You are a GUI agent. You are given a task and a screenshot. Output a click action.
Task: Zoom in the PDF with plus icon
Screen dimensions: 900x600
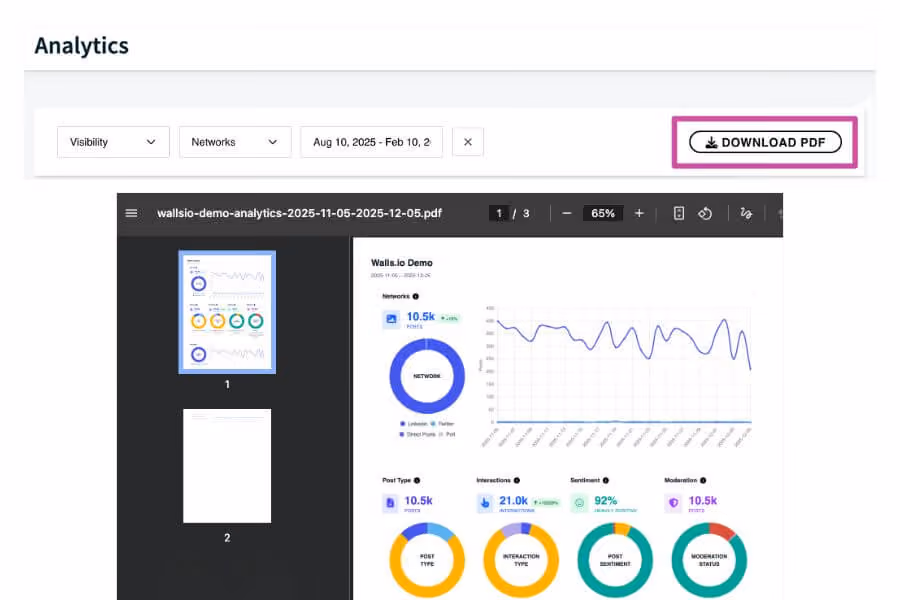click(x=639, y=214)
